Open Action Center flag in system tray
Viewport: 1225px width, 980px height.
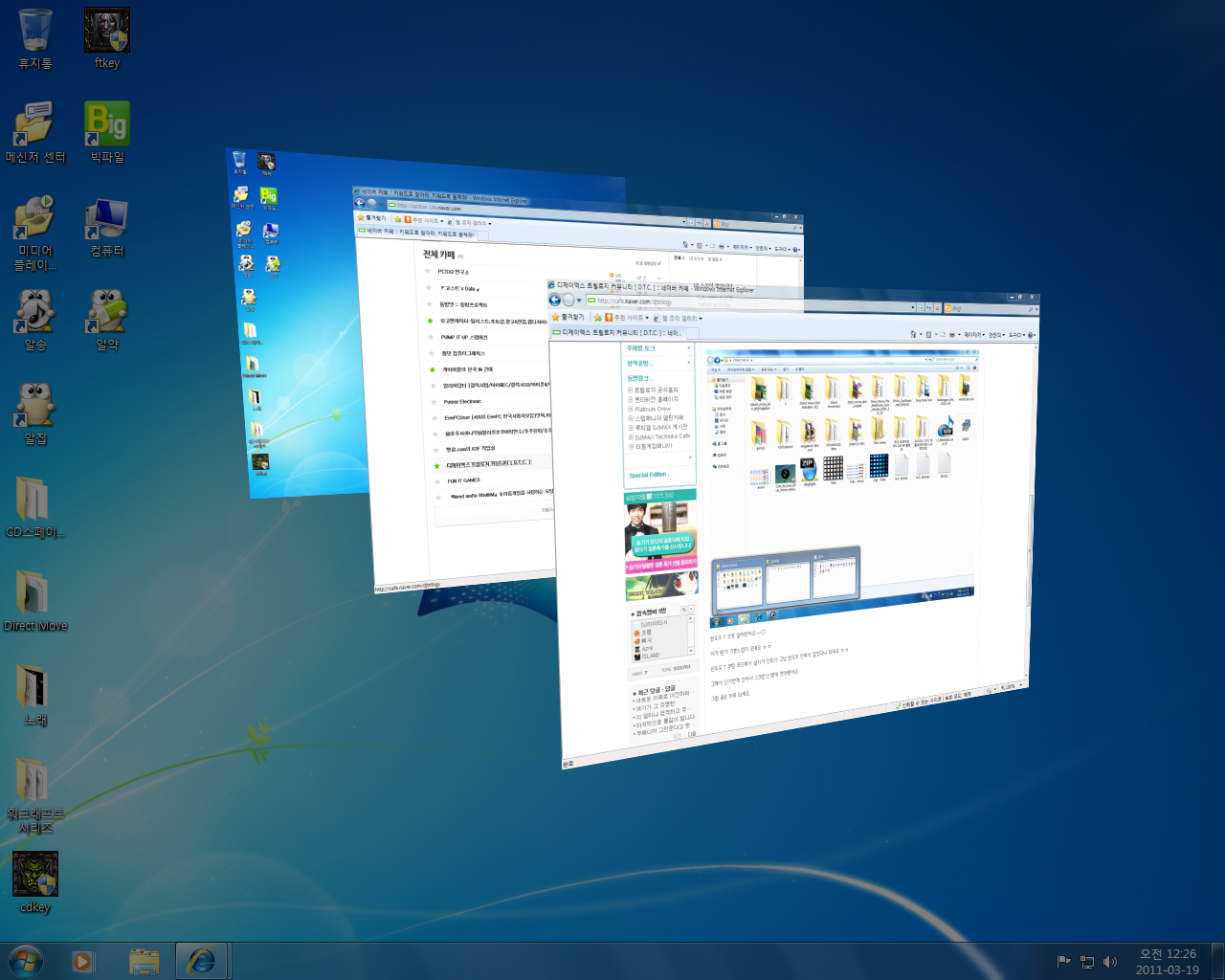click(x=1063, y=961)
